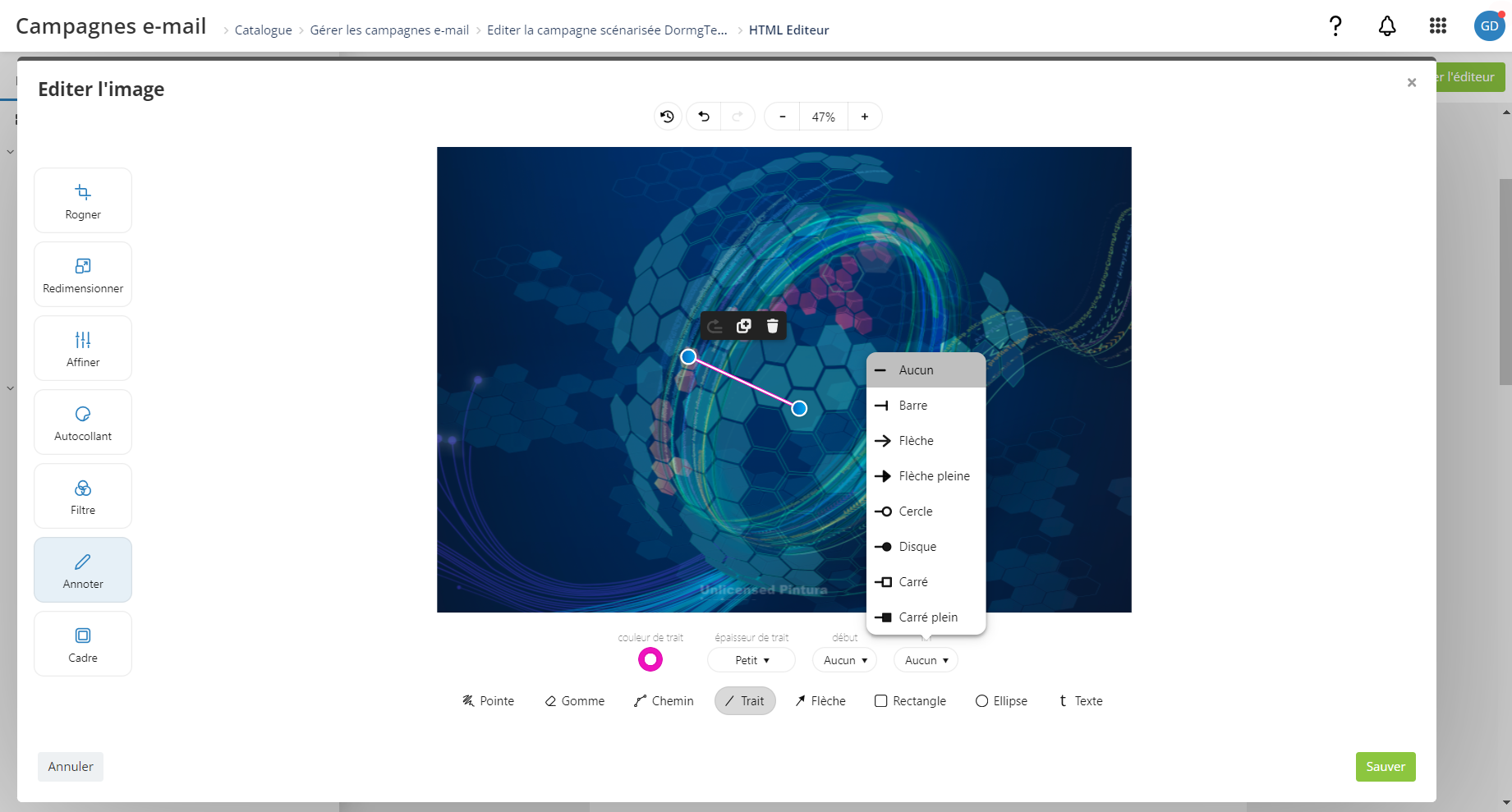The image size is (1512, 812).
Task: Select the Gomme eraser tool
Action: point(575,701)
